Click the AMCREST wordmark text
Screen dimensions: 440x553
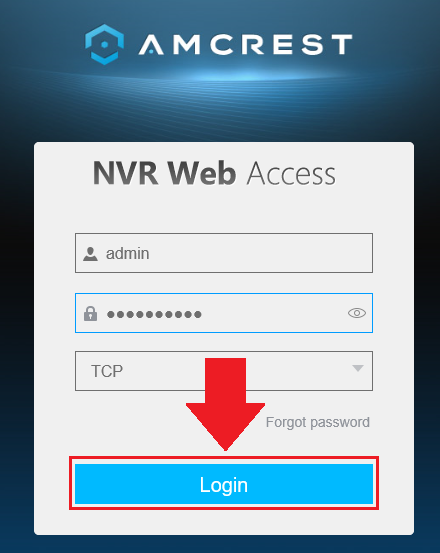pyautogui.click(x=245, y=44)
